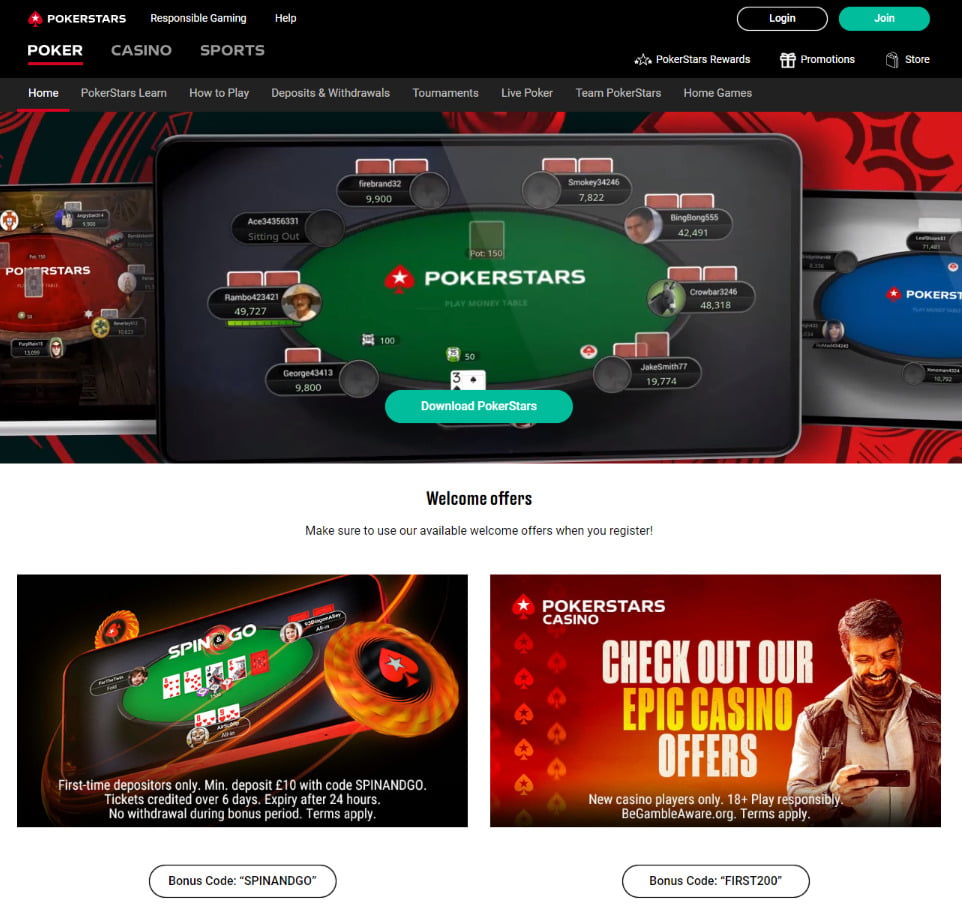This screenshot has width=962, height=912.
Task: Select the POKER section tab
Action: [55, 50]
